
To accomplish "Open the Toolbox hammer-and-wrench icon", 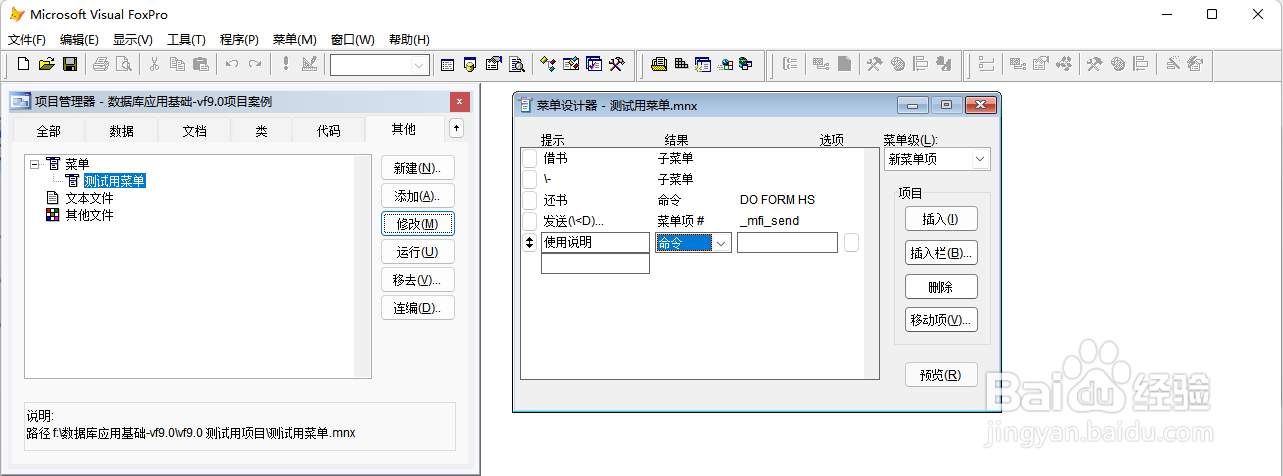I will (617, 64).
